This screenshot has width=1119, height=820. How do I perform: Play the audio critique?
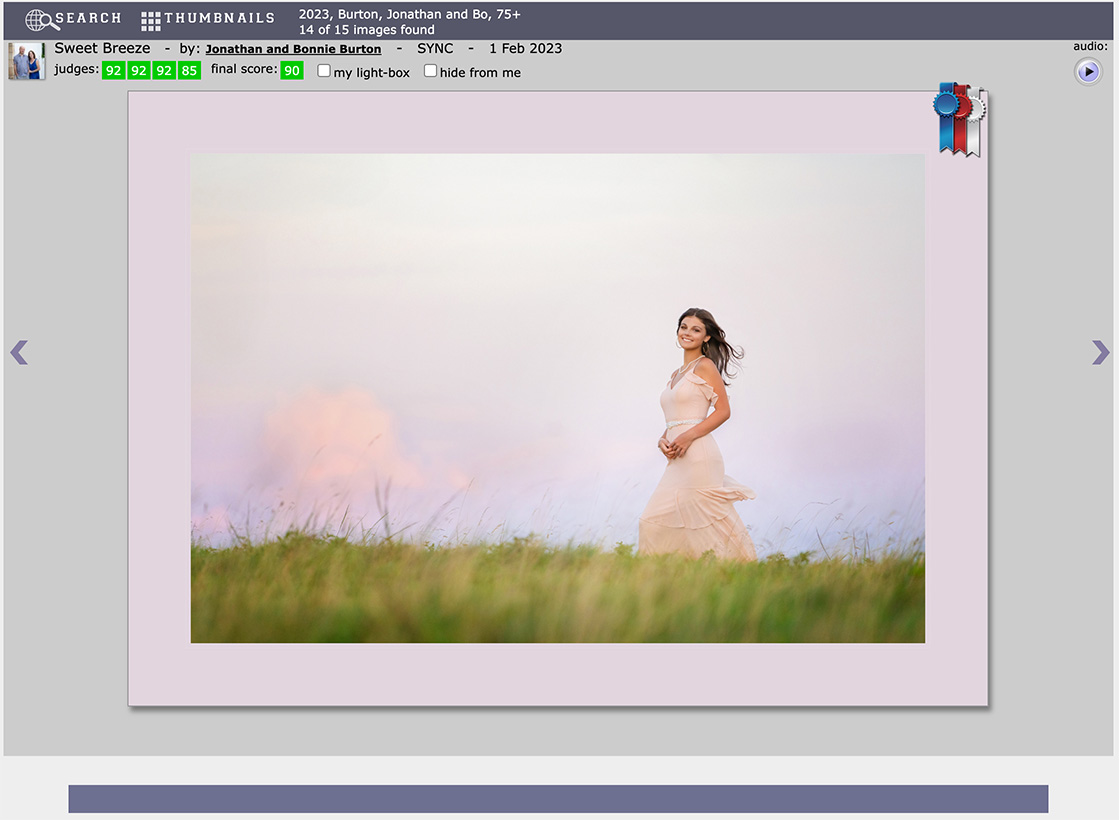pos(1088,72)
